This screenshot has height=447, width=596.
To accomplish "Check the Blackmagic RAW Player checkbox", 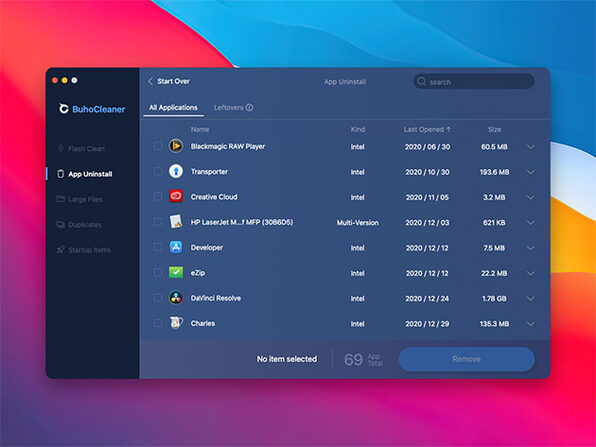I will [157, 146].
